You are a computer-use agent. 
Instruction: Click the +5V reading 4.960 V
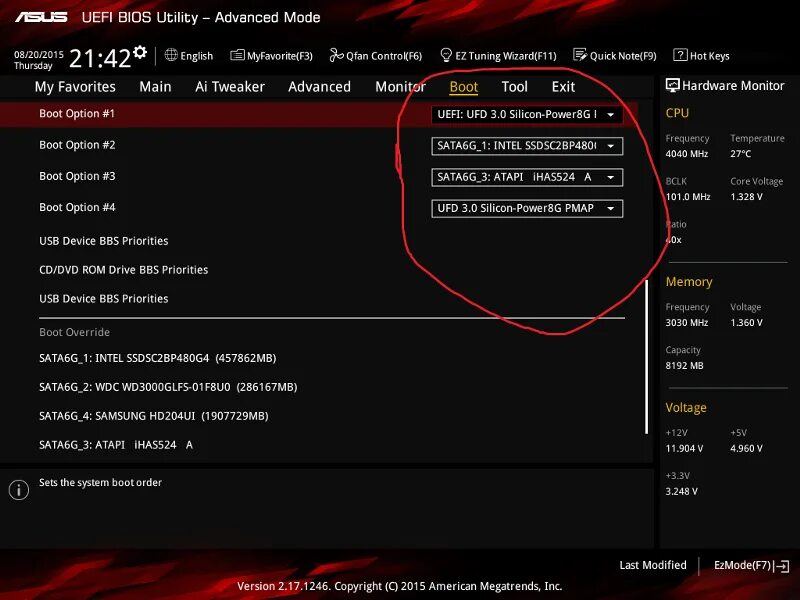click(746, 448)
